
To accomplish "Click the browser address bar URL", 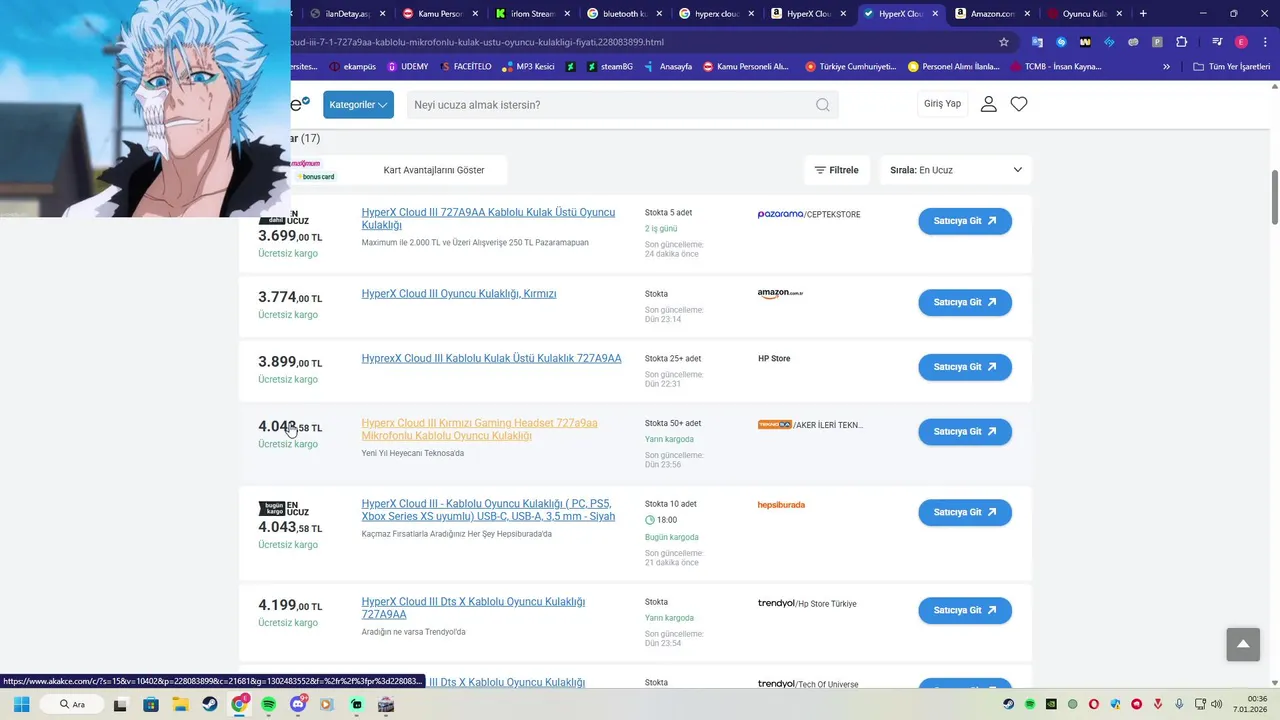I will pos(640,42).
